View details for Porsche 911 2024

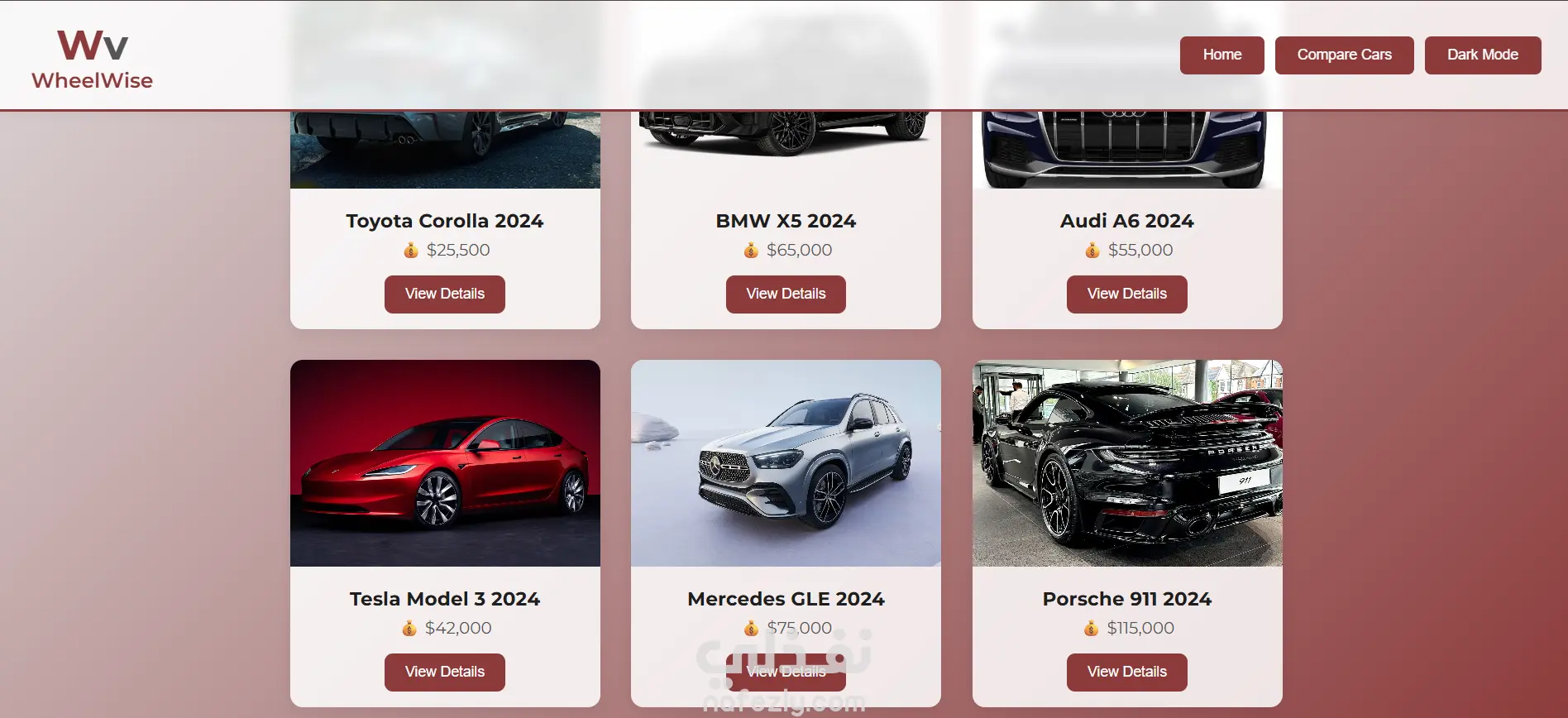[1127, 673]
